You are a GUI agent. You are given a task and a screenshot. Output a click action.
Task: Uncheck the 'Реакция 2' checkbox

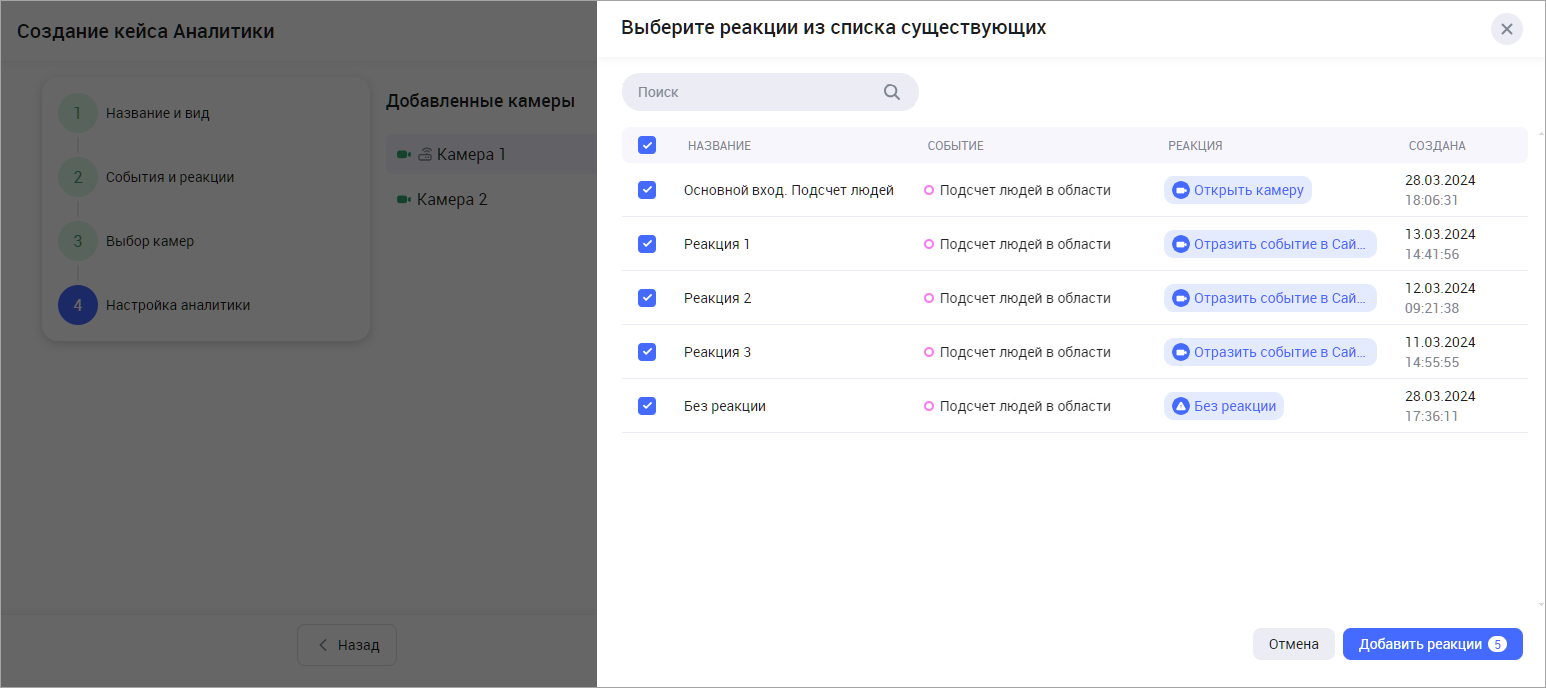tap(647, 298)
